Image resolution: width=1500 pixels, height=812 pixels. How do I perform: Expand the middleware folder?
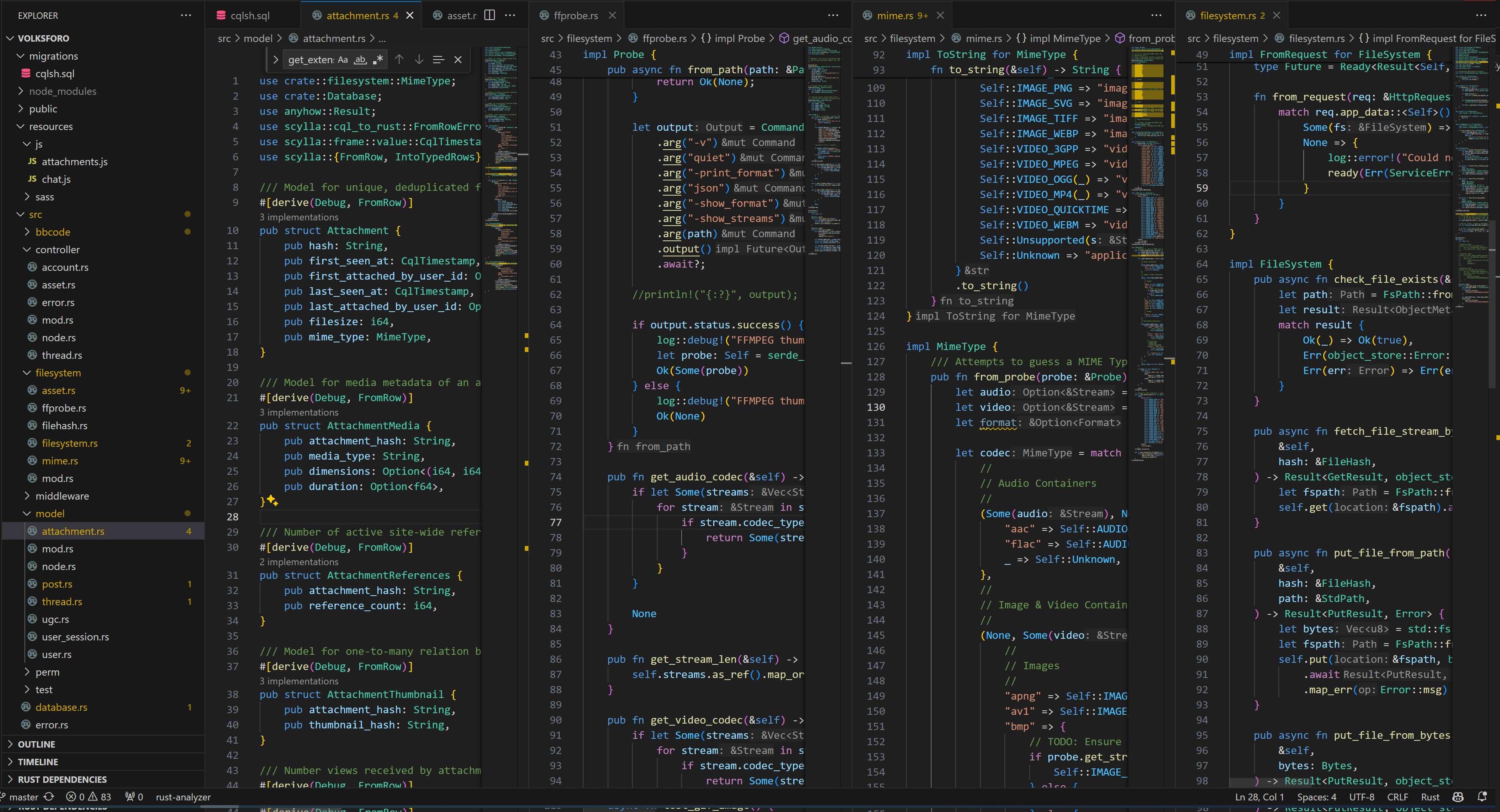pyautogui.click(x=102, y=496)
